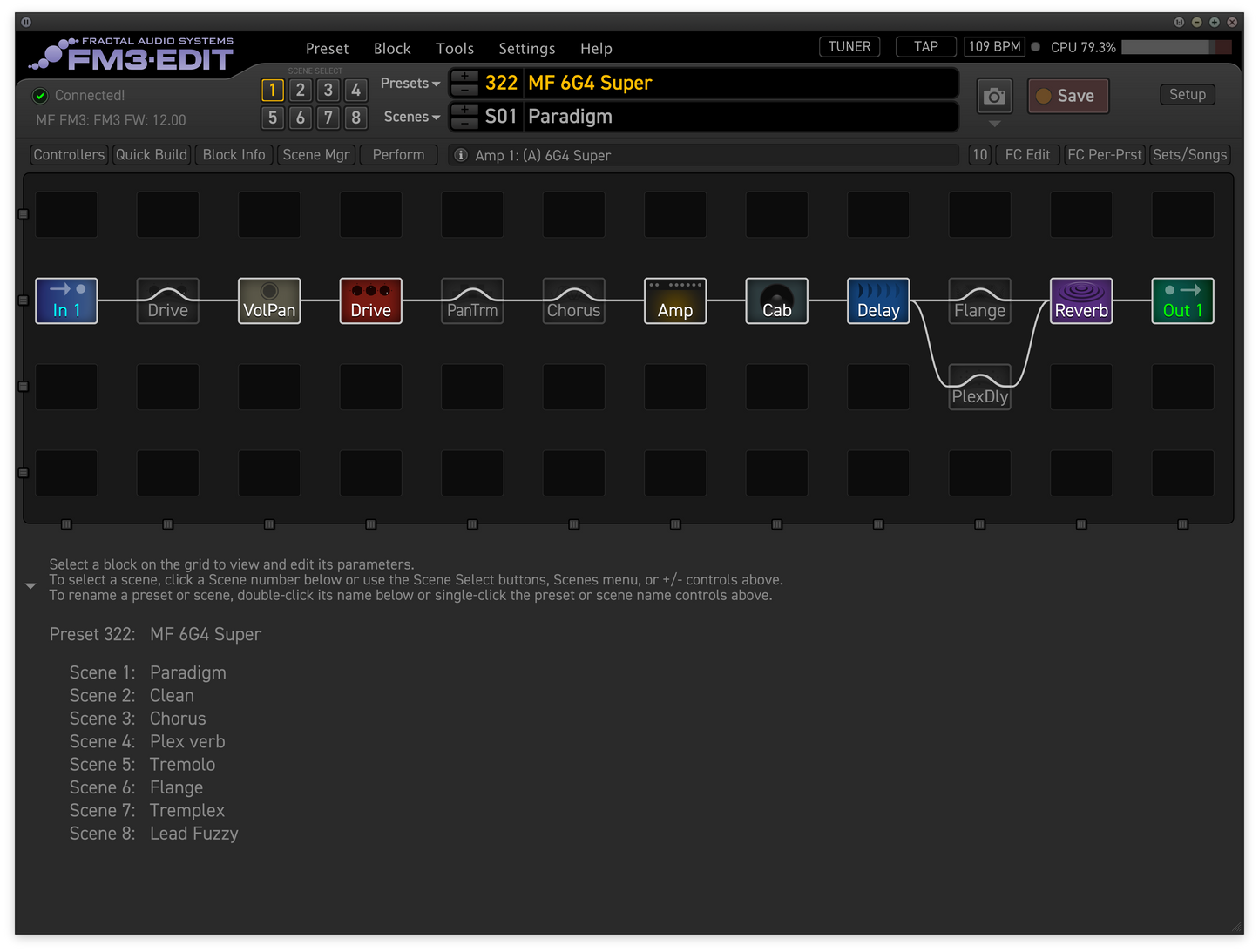Click the preset name MF 6G4 Super field
Image resolution: width=1259 pixels, height=952 pixels.
(741, 84)
